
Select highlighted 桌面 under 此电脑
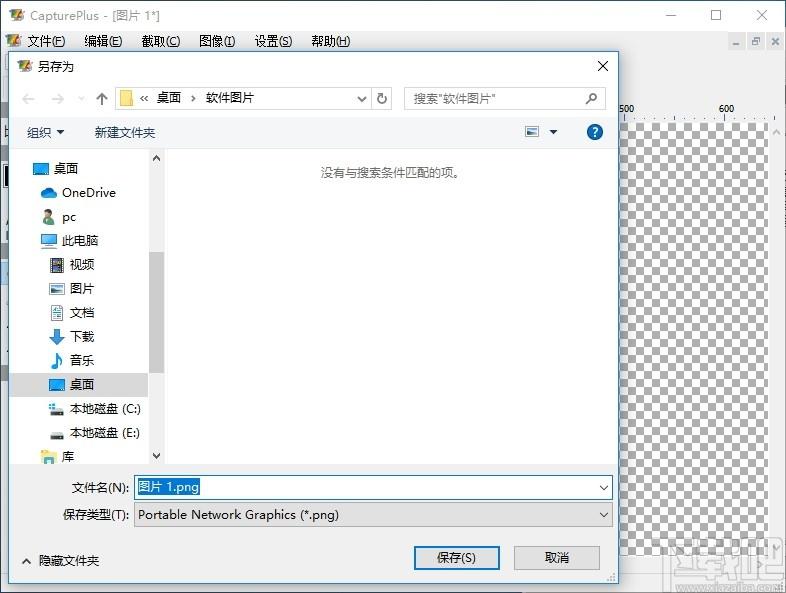tap(79, 384)
